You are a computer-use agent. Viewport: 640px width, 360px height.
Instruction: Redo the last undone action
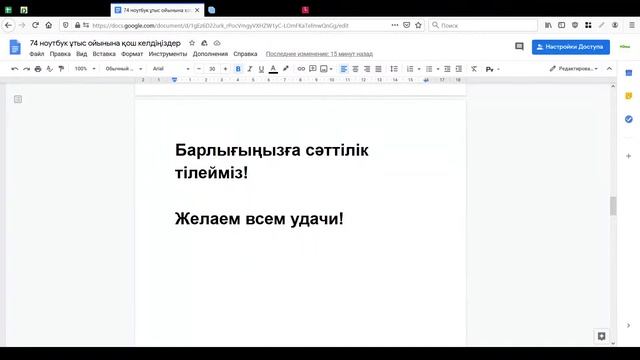pos(27,69)
